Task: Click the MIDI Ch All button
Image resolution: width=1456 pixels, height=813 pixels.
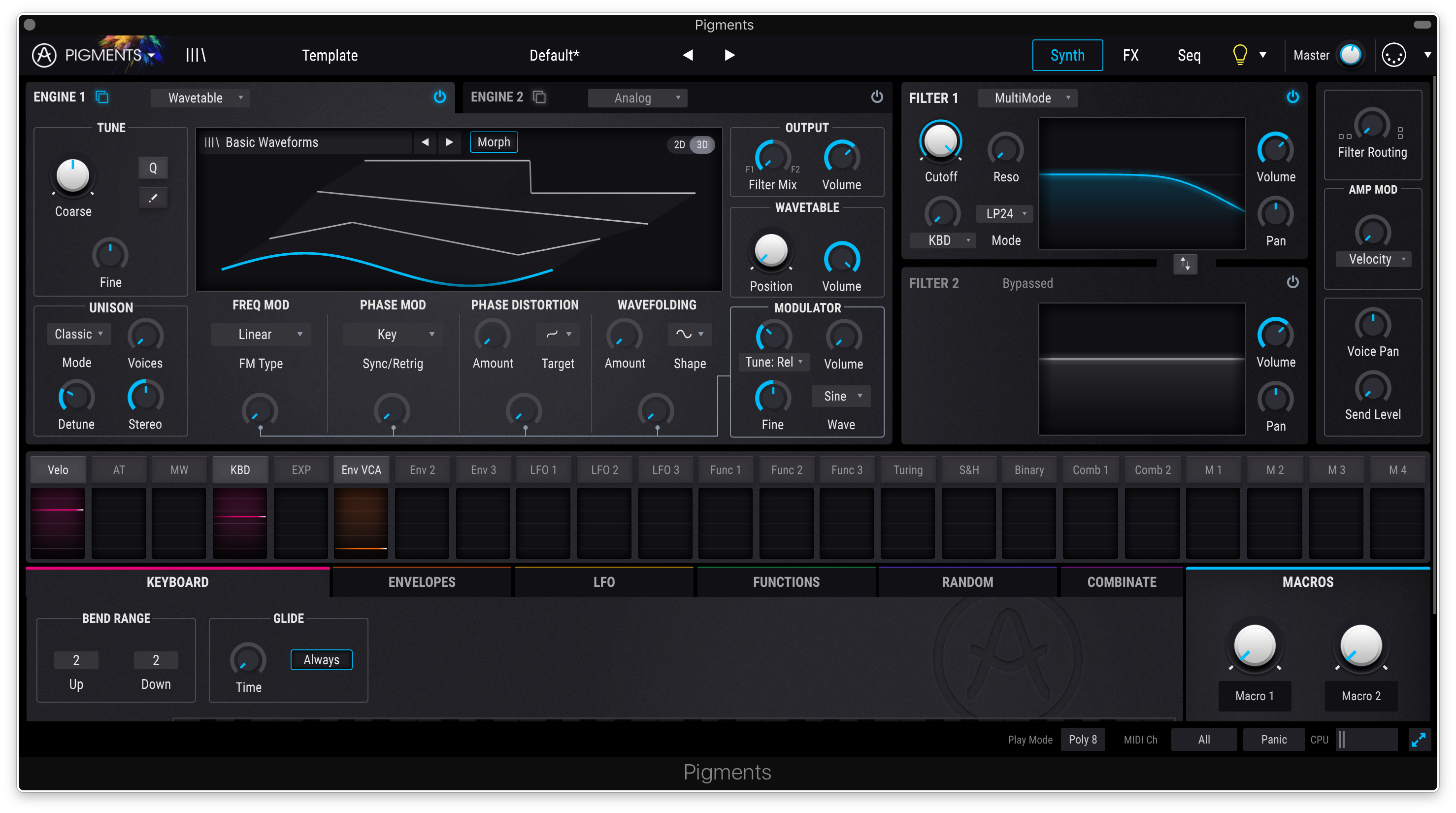Action: coord(1203,740)
